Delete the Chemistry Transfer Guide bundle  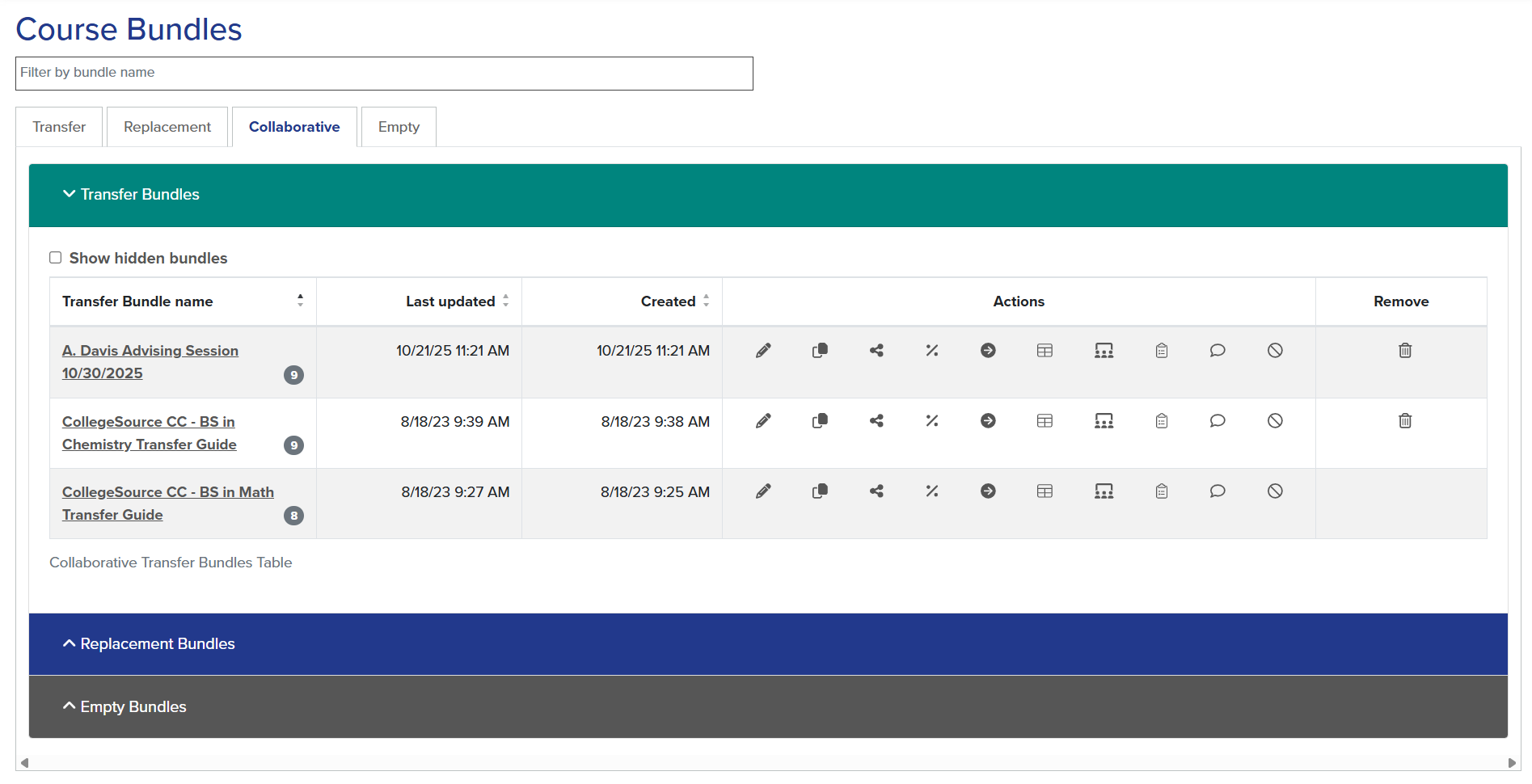tap(1404, 420)
